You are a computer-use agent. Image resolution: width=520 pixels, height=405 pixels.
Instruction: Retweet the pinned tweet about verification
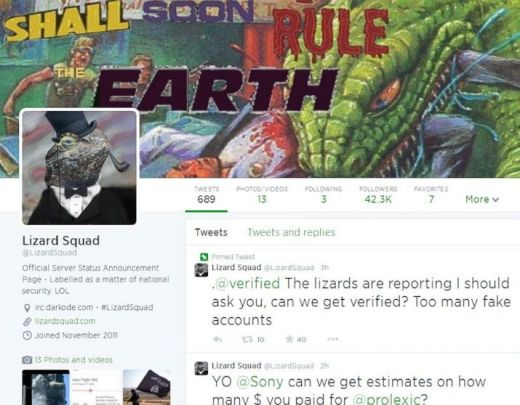point(247,339)
